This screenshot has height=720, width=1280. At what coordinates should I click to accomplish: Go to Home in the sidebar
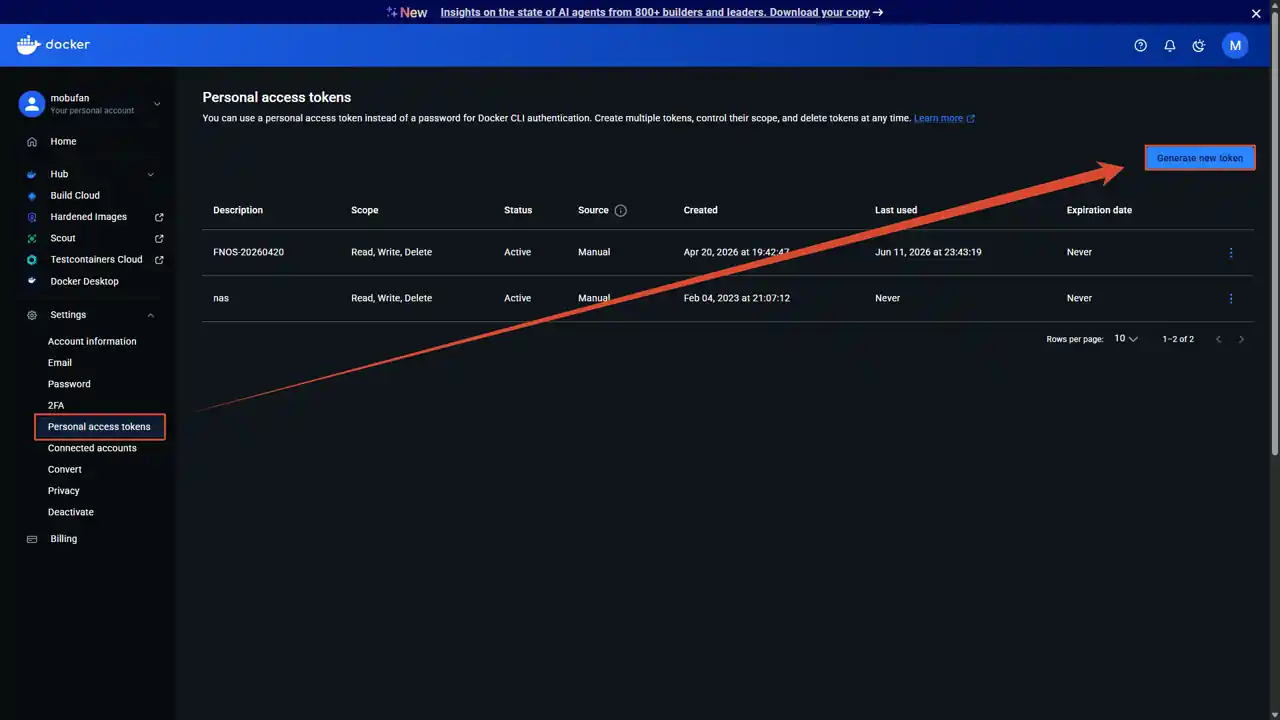pos(63,142)
